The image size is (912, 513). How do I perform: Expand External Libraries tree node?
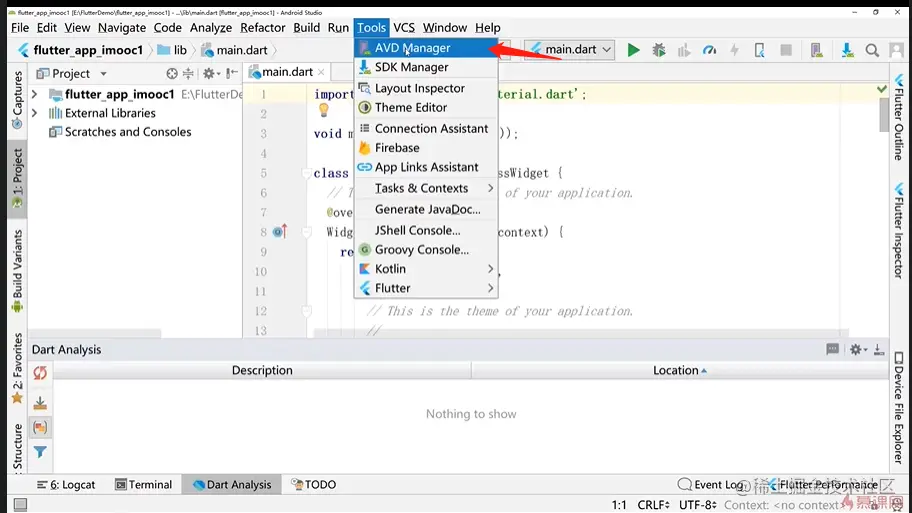[34, 113]
